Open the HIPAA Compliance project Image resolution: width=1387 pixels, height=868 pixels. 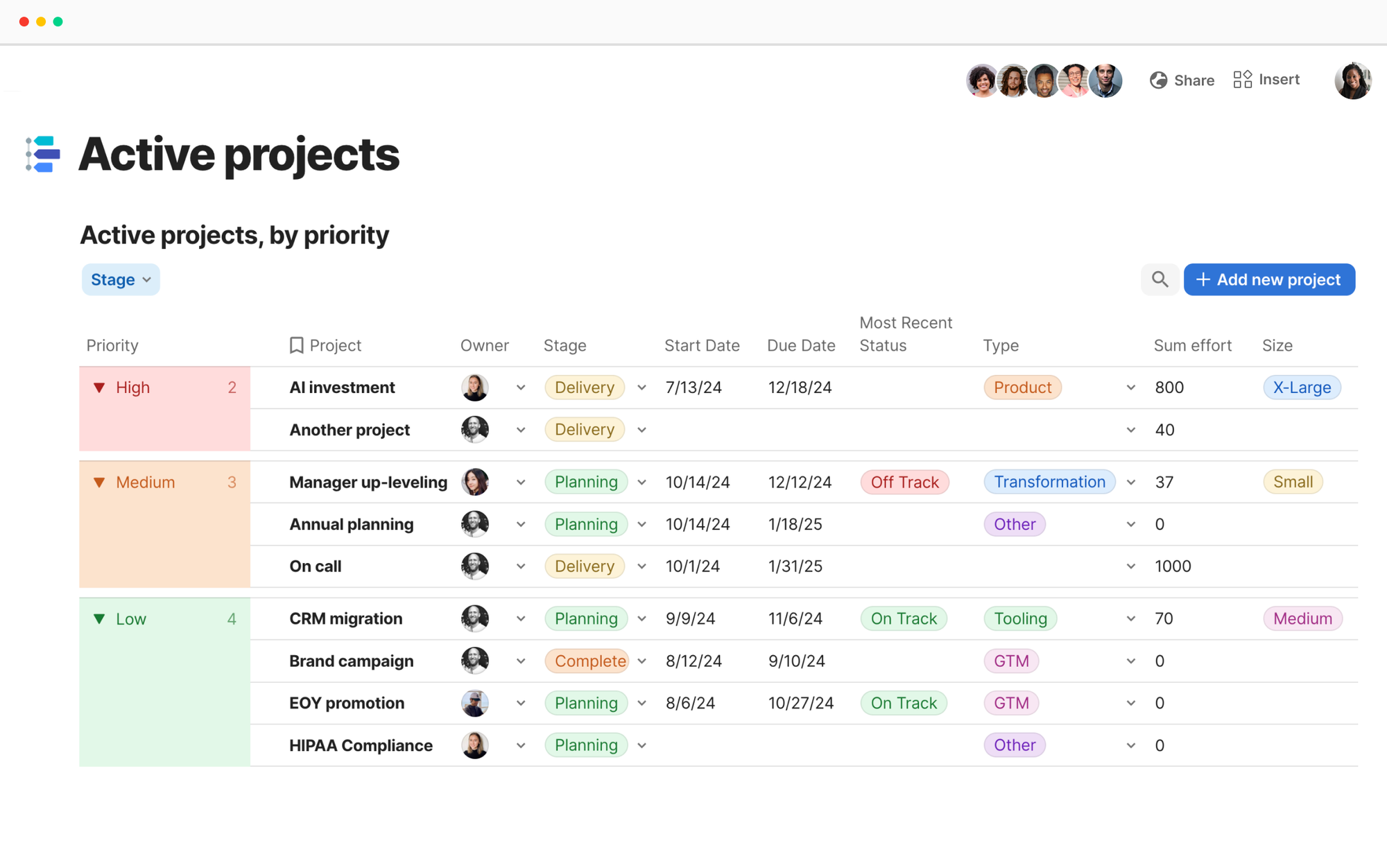click(x=361, y=745)
